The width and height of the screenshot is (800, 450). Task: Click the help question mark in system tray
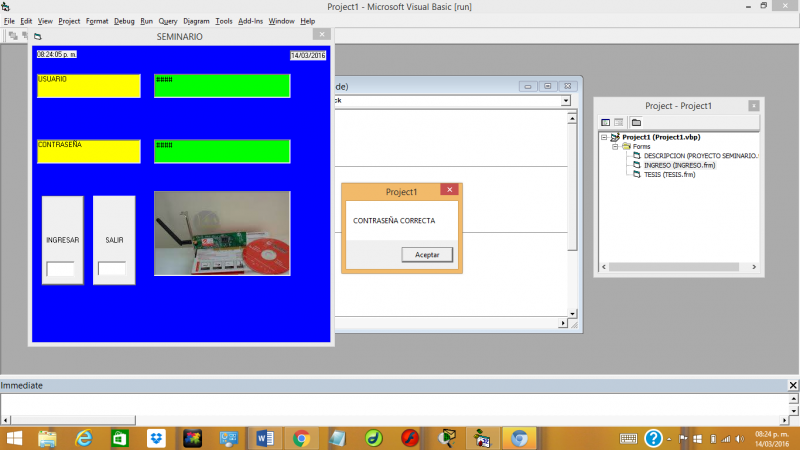pyautogui.click(x=653, y=438)
